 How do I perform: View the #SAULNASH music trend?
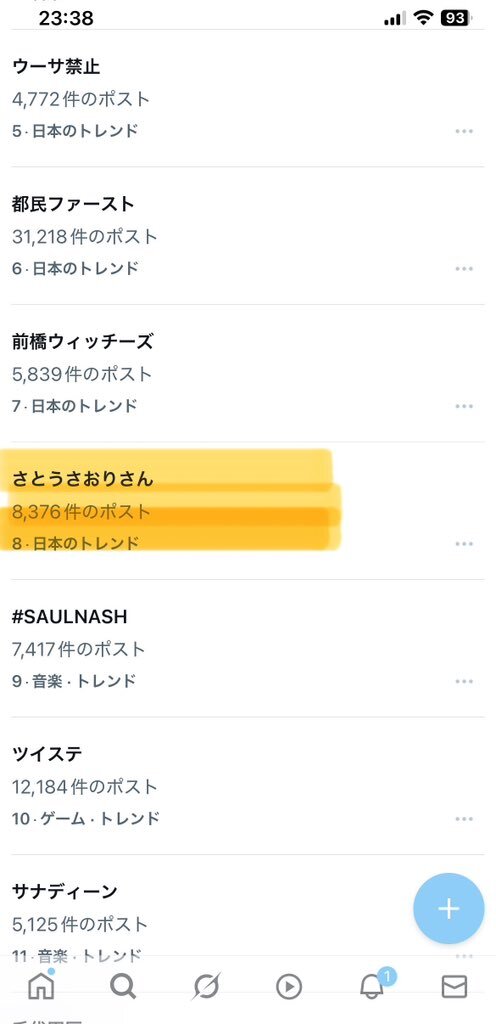click(x=248, y=648)
